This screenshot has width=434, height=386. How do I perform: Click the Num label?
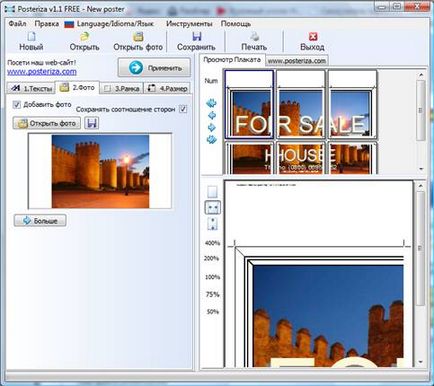[211, 81]
